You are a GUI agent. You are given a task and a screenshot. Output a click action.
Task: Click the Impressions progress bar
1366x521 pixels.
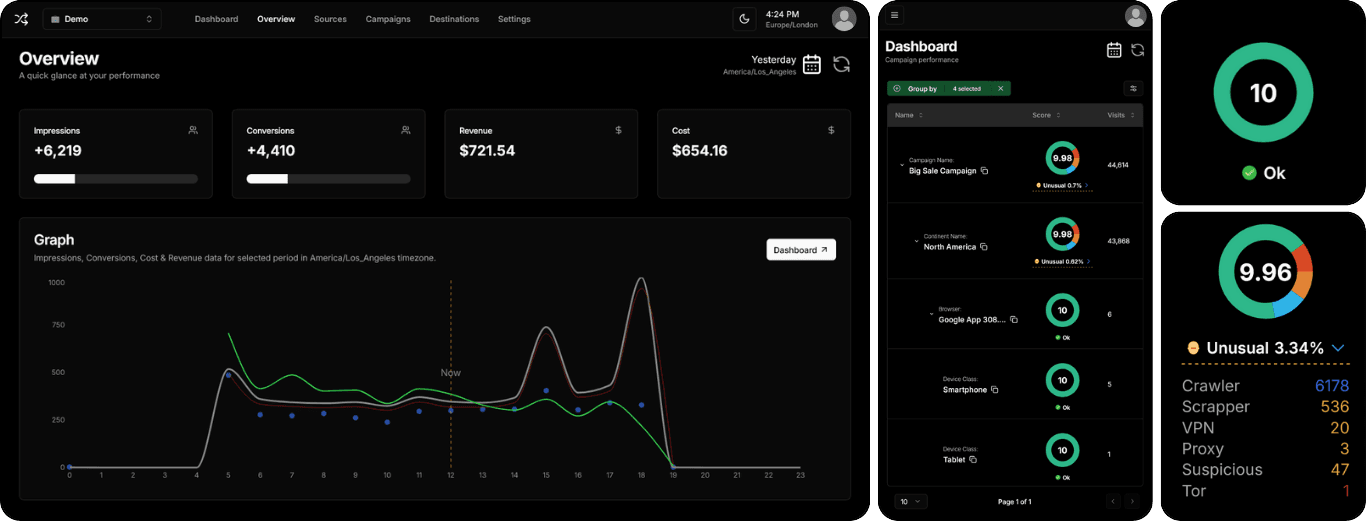115,179
